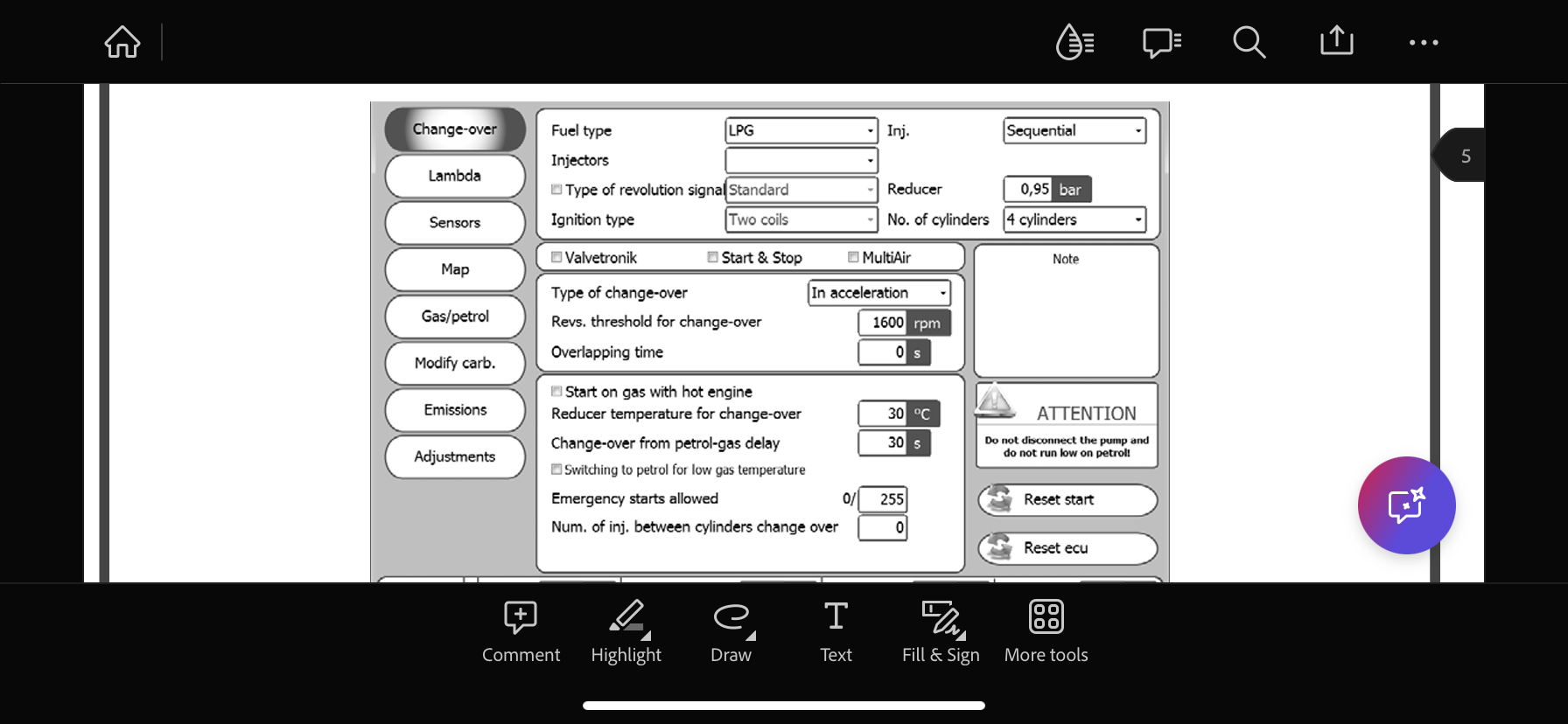Click the ATTENTION heading text

[1087, 414]
